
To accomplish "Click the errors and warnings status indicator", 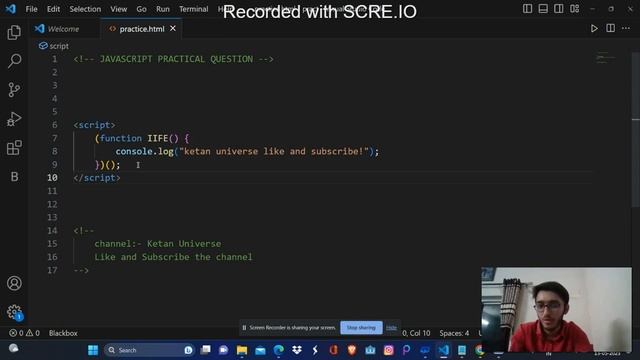I will coord(24,333).
